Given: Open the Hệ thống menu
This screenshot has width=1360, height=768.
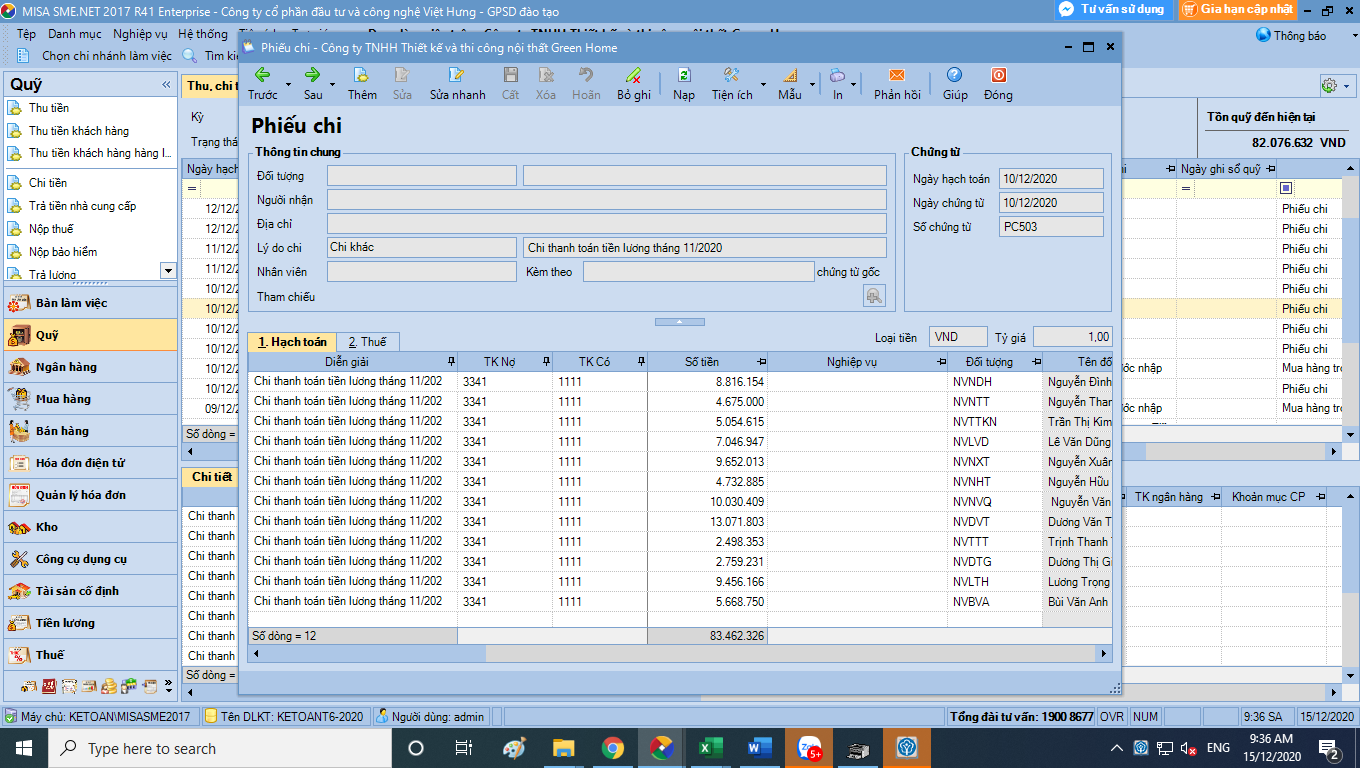Looking at the screenshot, I should click(203, 34).
